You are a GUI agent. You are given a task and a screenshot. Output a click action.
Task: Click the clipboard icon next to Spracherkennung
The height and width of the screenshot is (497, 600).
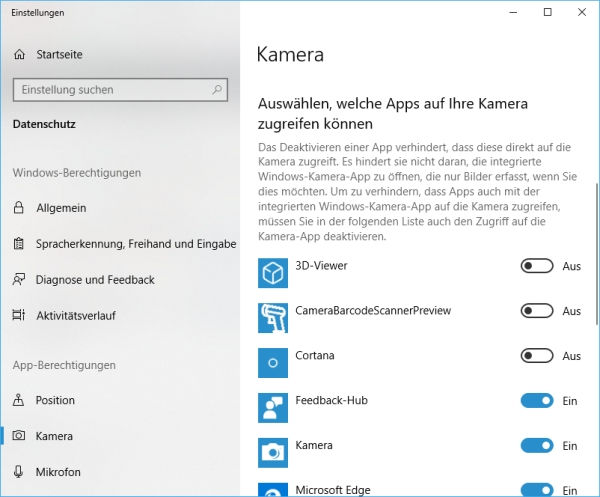[x=18, y=244]
